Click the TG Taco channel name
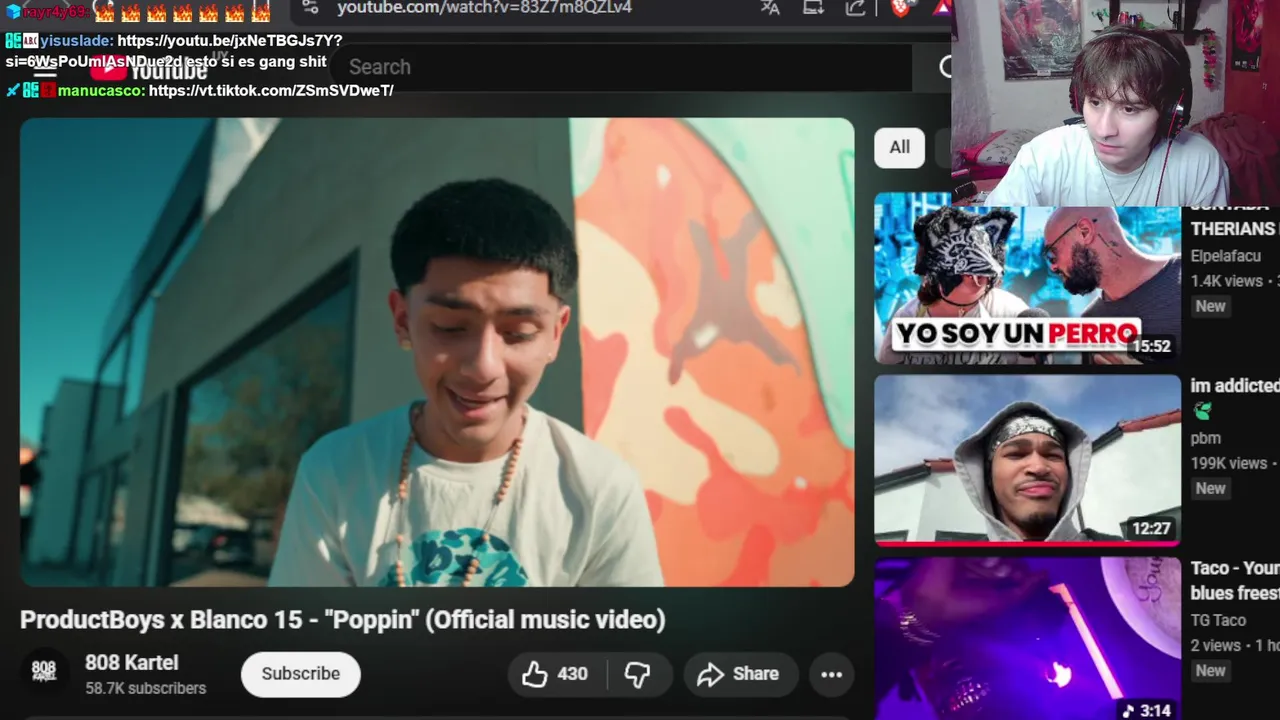 coord(1218,620)
